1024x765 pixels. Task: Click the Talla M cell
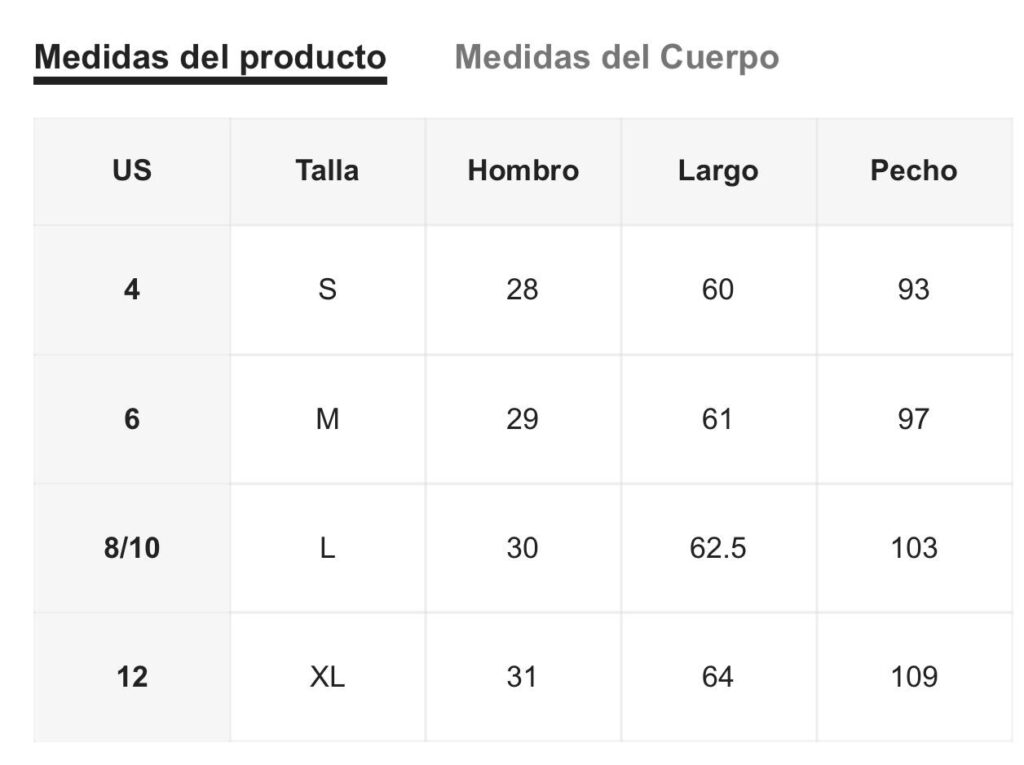point(327,419)
